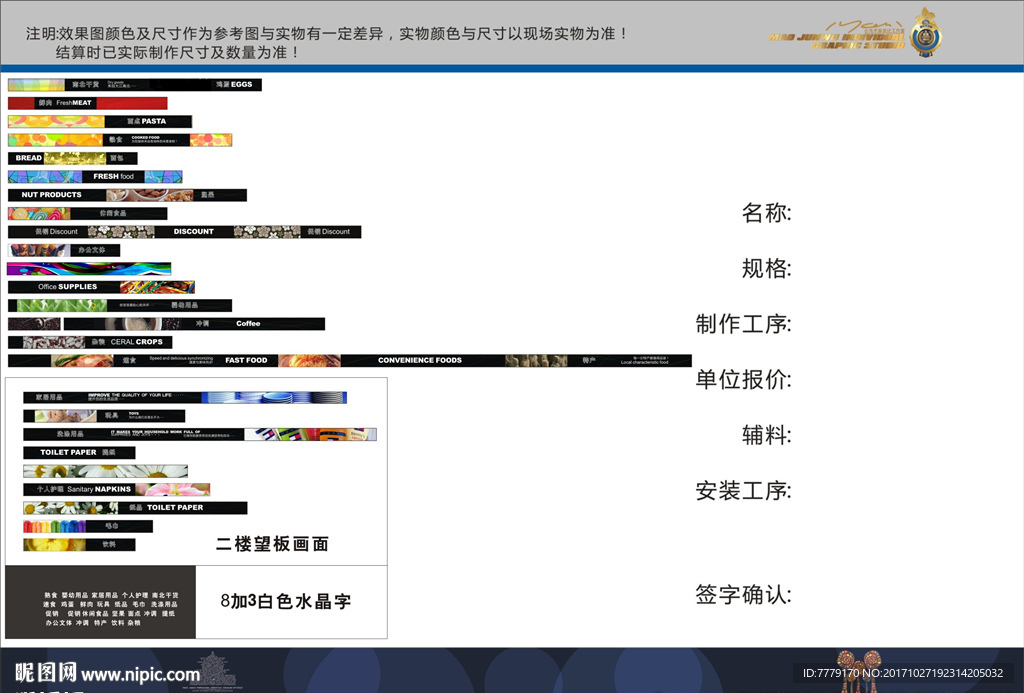Select the blue FRESH food banner
1024x693 pixels.
[95, 176]
